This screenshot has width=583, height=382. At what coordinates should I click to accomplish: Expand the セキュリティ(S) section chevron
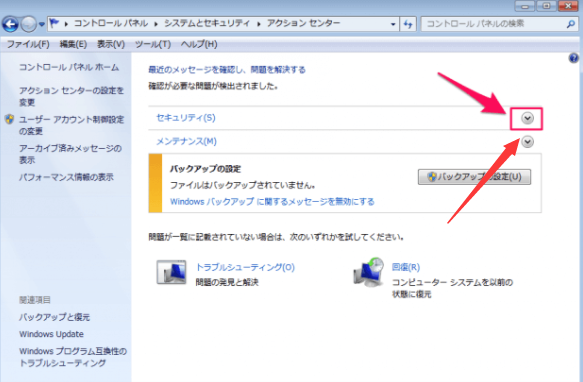tap(527, 118)
